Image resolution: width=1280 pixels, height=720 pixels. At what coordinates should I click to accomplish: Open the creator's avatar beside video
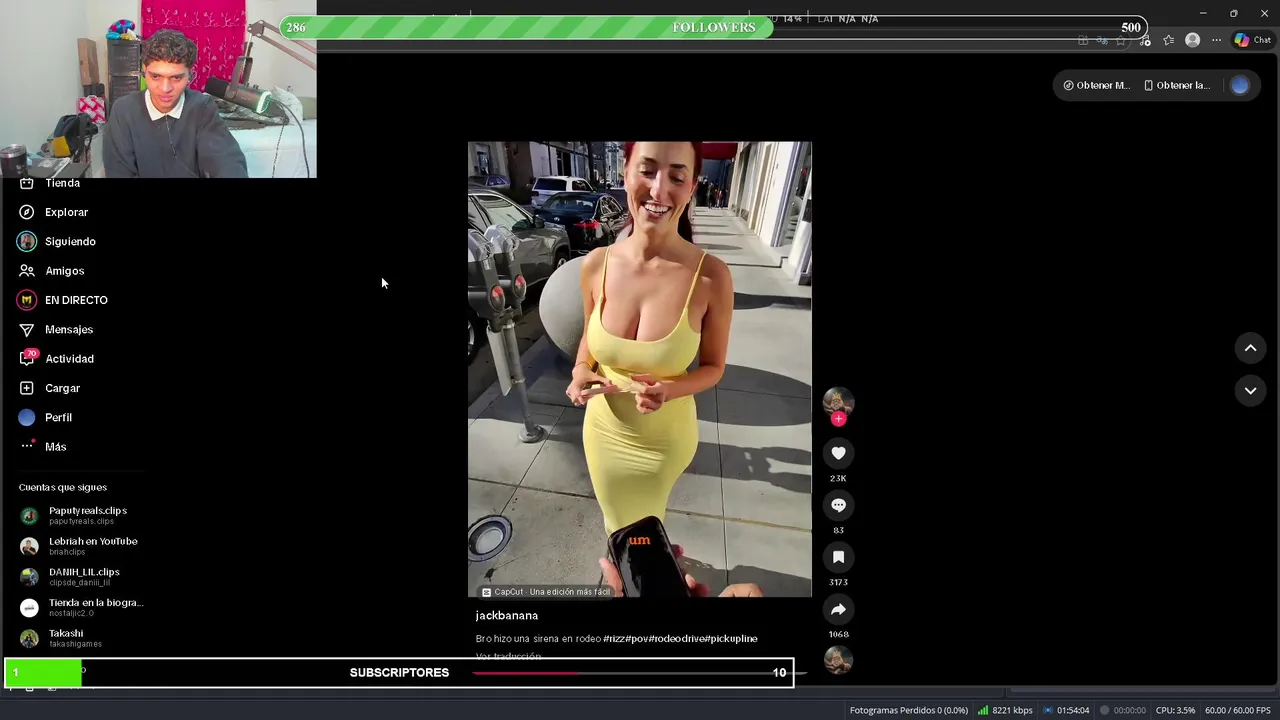[838, 401]
